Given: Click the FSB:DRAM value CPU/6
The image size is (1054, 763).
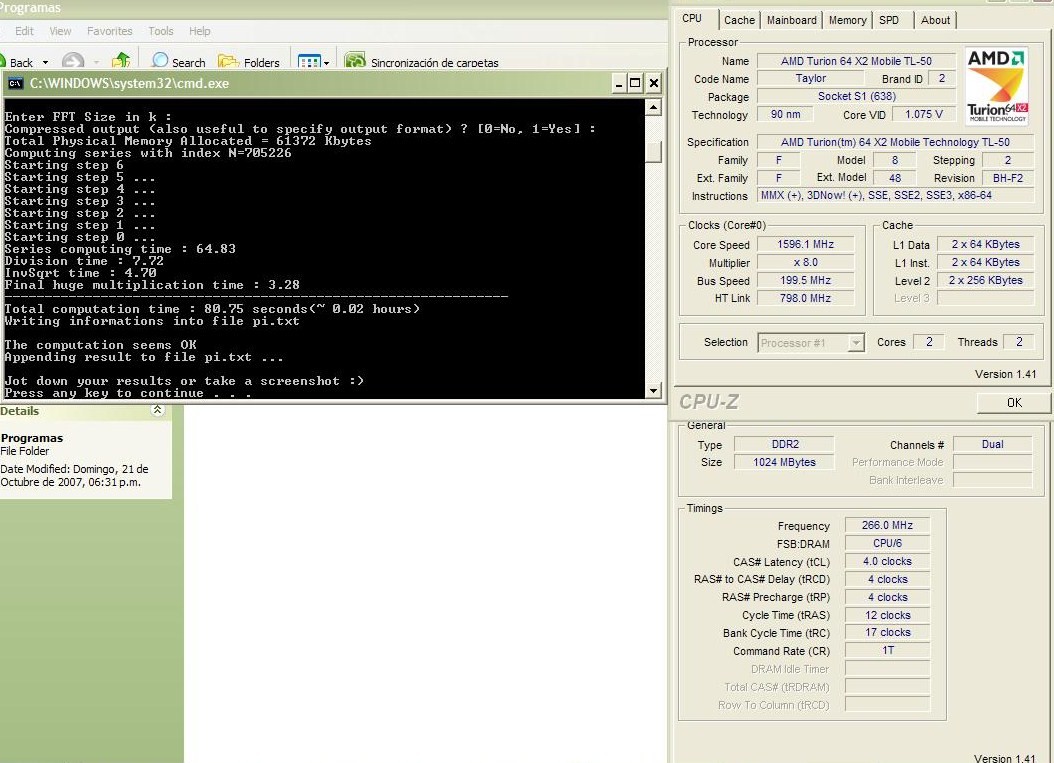Looking at the screenshot, I should coord(887,543).
